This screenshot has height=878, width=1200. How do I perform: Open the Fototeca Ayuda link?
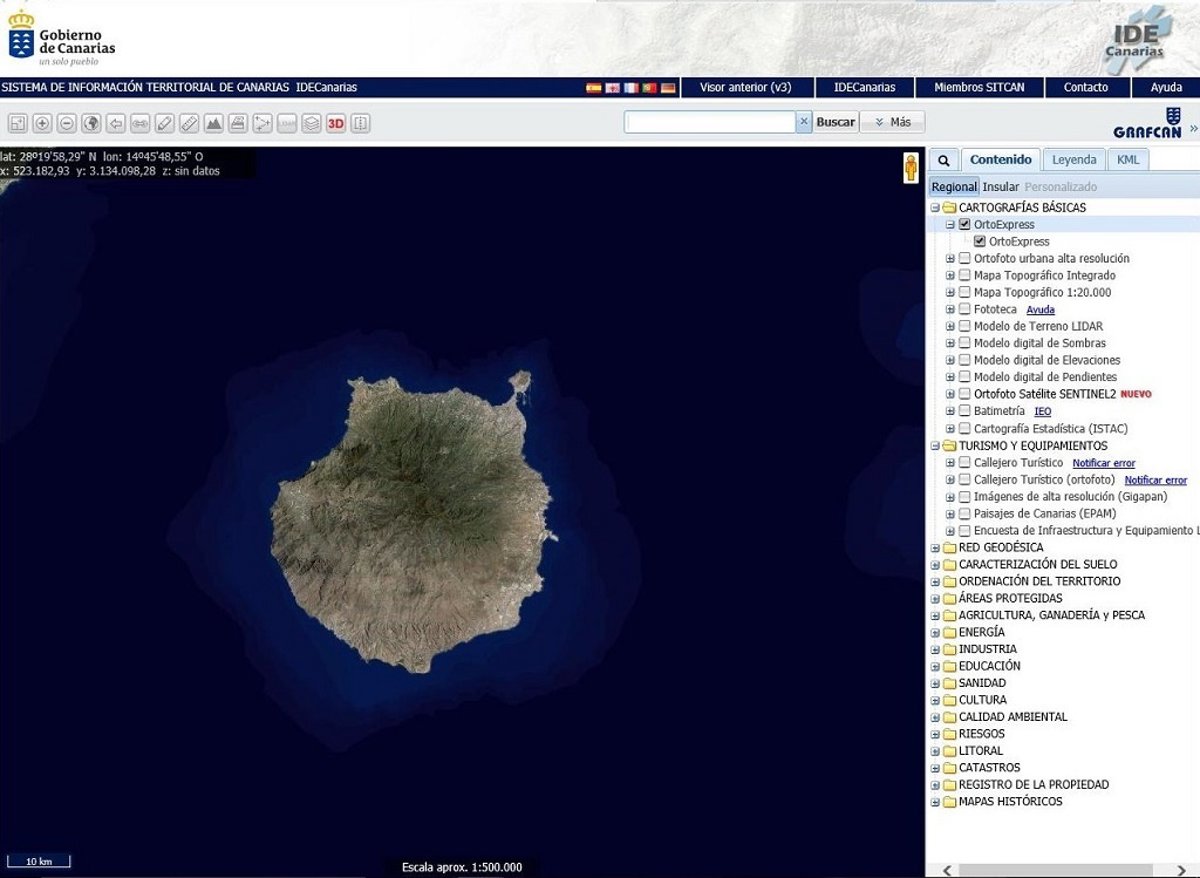[1040, 310]
